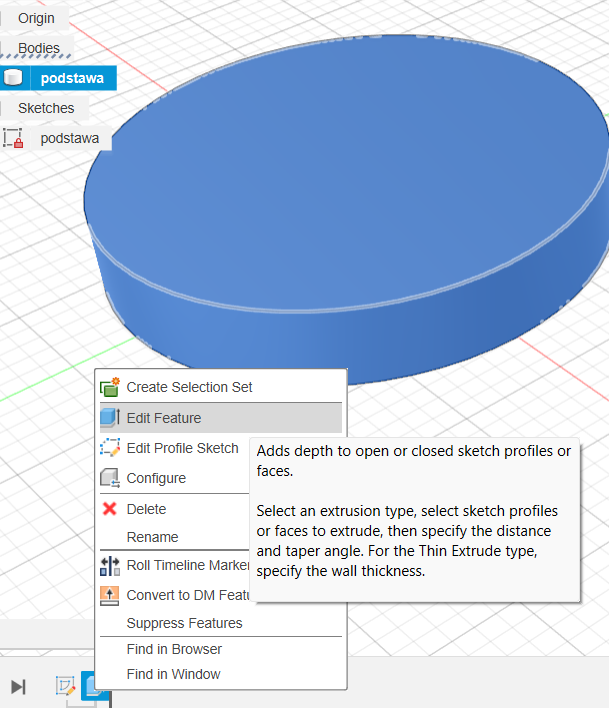Click the extrude feature in the timeline
This screenshot has width=609, height=708.
pos(93,688)
